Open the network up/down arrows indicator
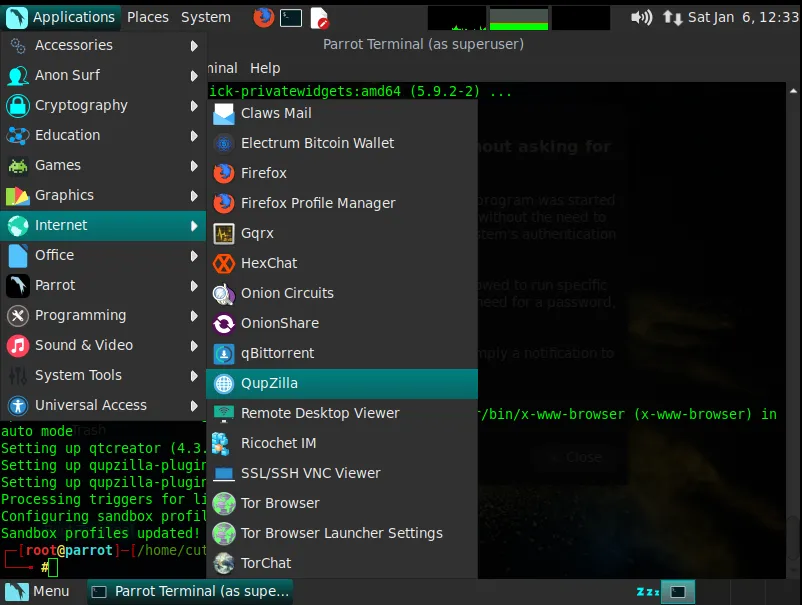802x605 pixels. pos(672,18)
